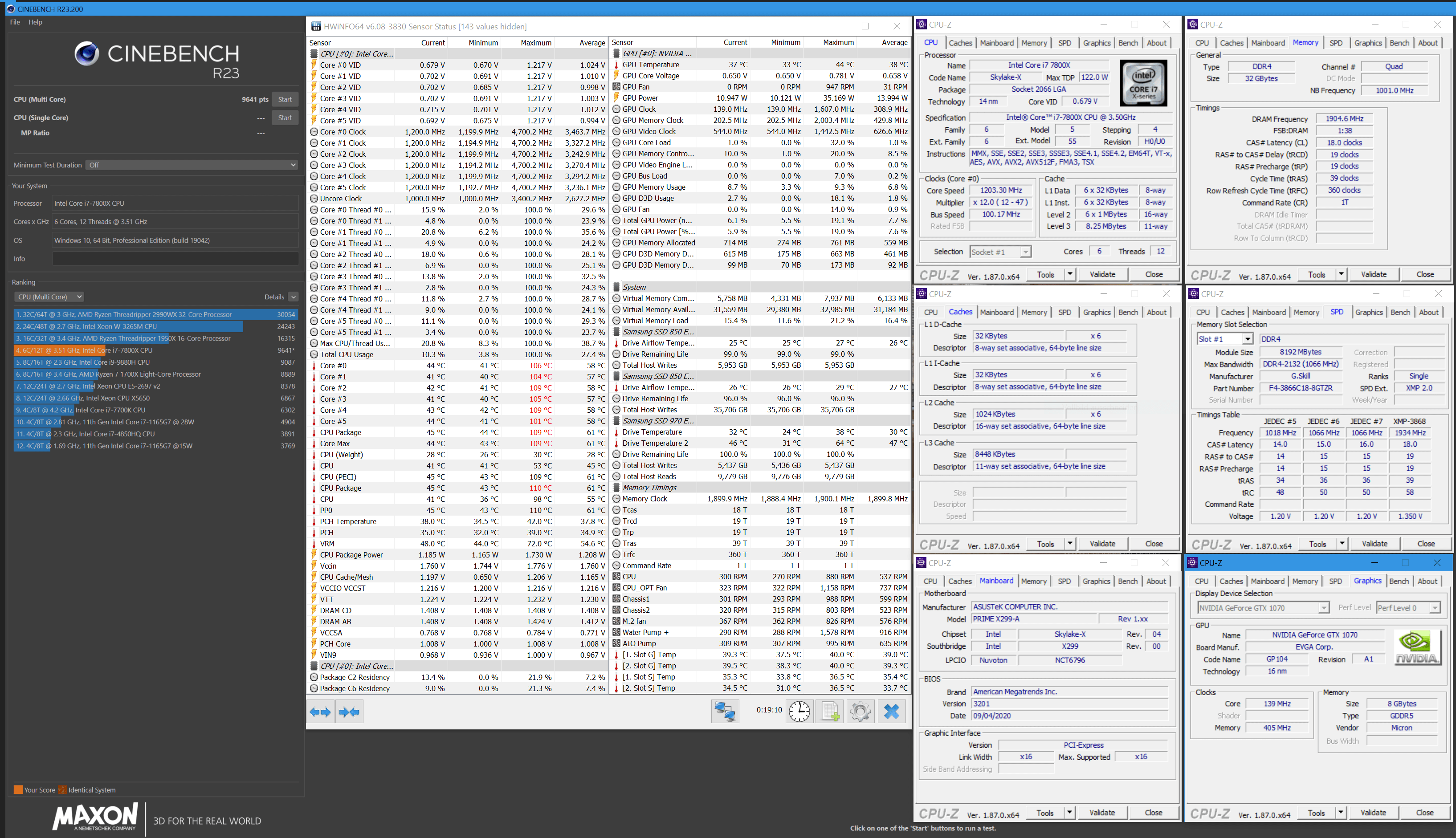Click circle icon on Total CPU Usage row
Screen dimensions: 1456x838
(x=314, y=354)
